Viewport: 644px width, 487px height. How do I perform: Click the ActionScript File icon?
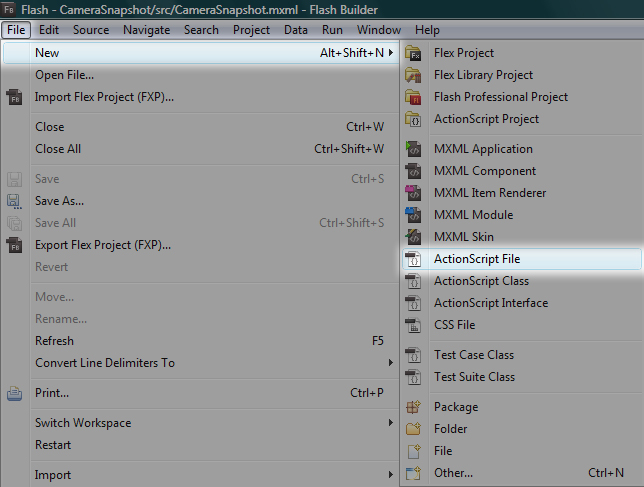pos(413,259)
